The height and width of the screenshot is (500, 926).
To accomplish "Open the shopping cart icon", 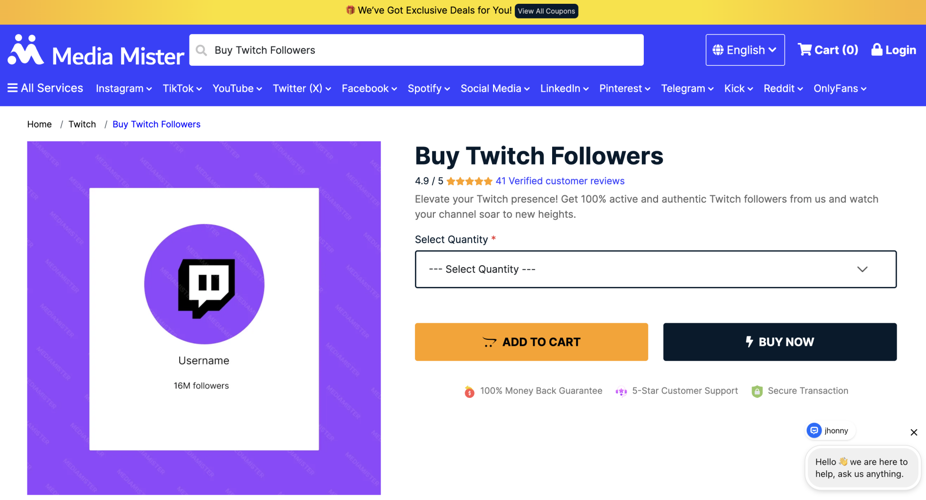I will pos(804,50).
